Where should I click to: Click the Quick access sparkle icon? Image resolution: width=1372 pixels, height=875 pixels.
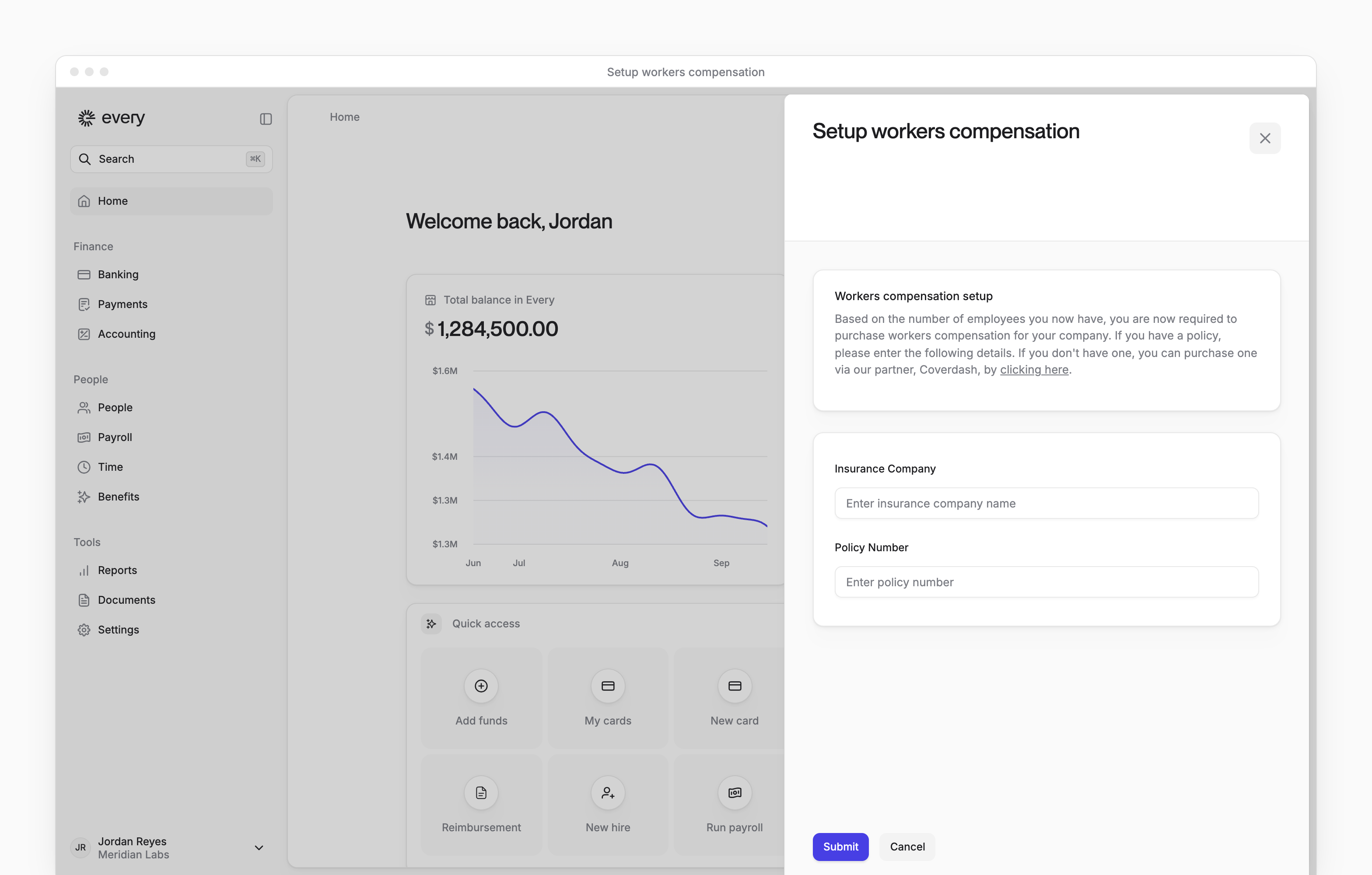431,624
